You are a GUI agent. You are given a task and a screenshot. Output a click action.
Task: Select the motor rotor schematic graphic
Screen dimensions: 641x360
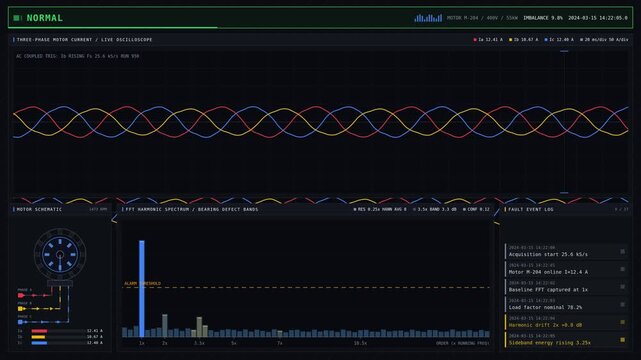tap(60, 254)
